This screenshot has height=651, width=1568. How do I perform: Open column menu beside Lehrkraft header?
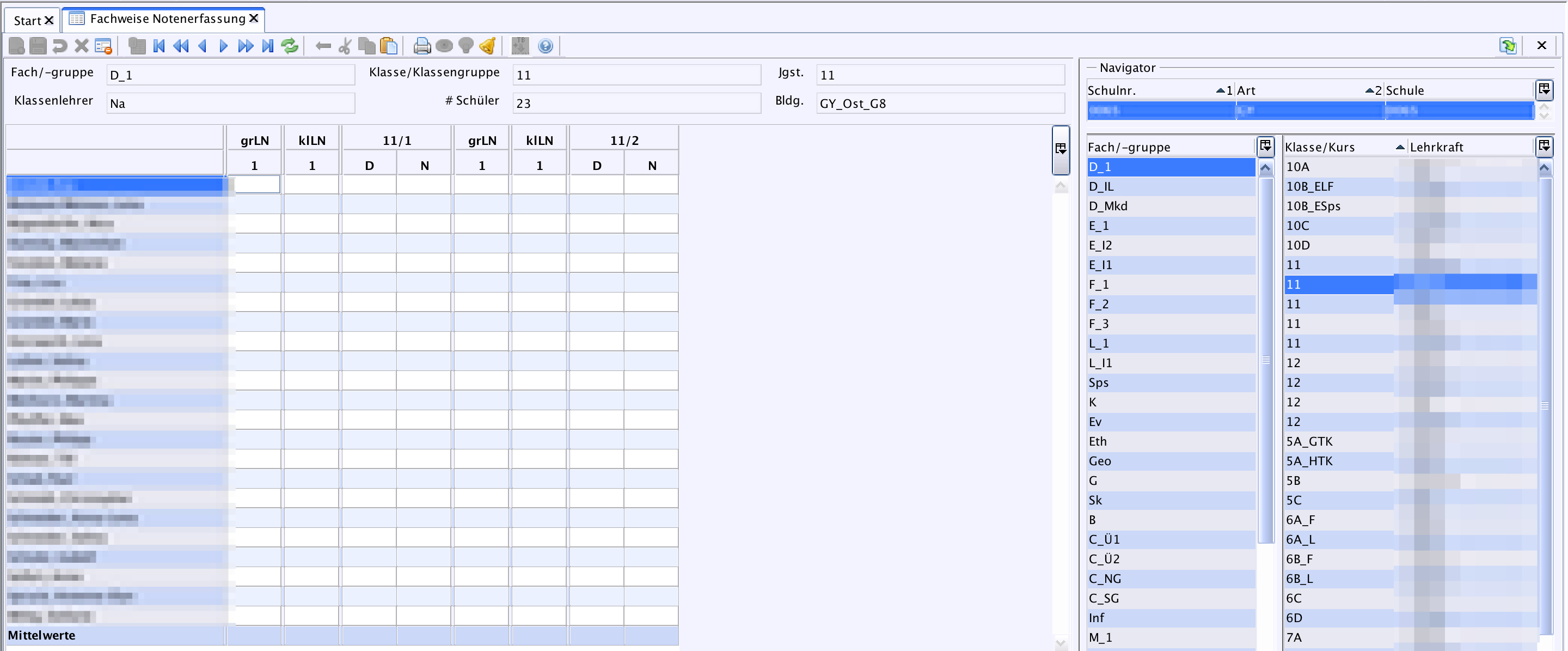click(1544, 146)
